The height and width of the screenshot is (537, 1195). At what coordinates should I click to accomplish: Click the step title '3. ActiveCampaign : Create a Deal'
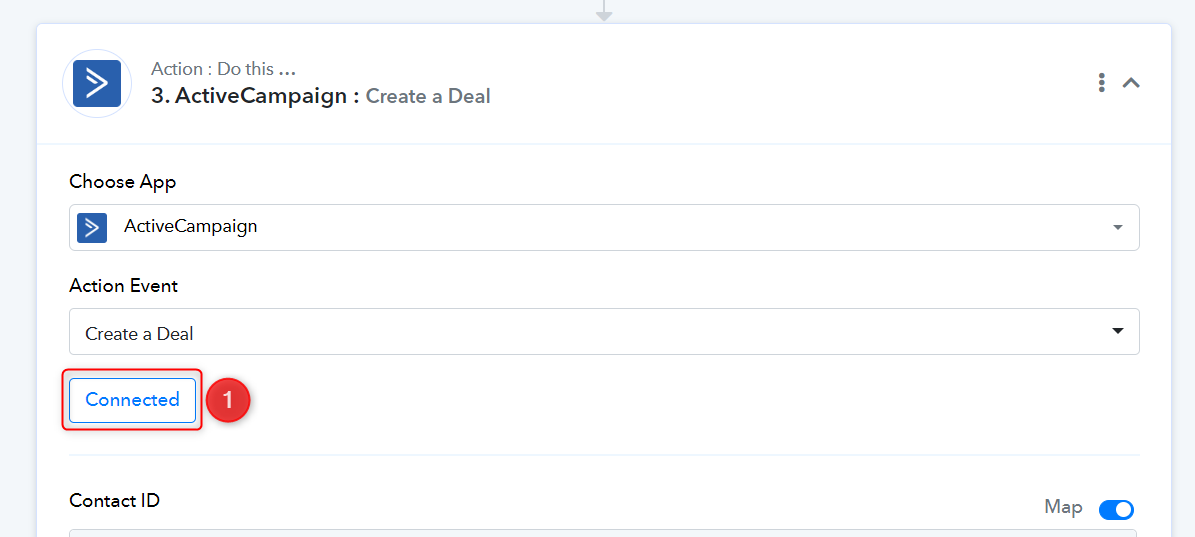(320, 97)
